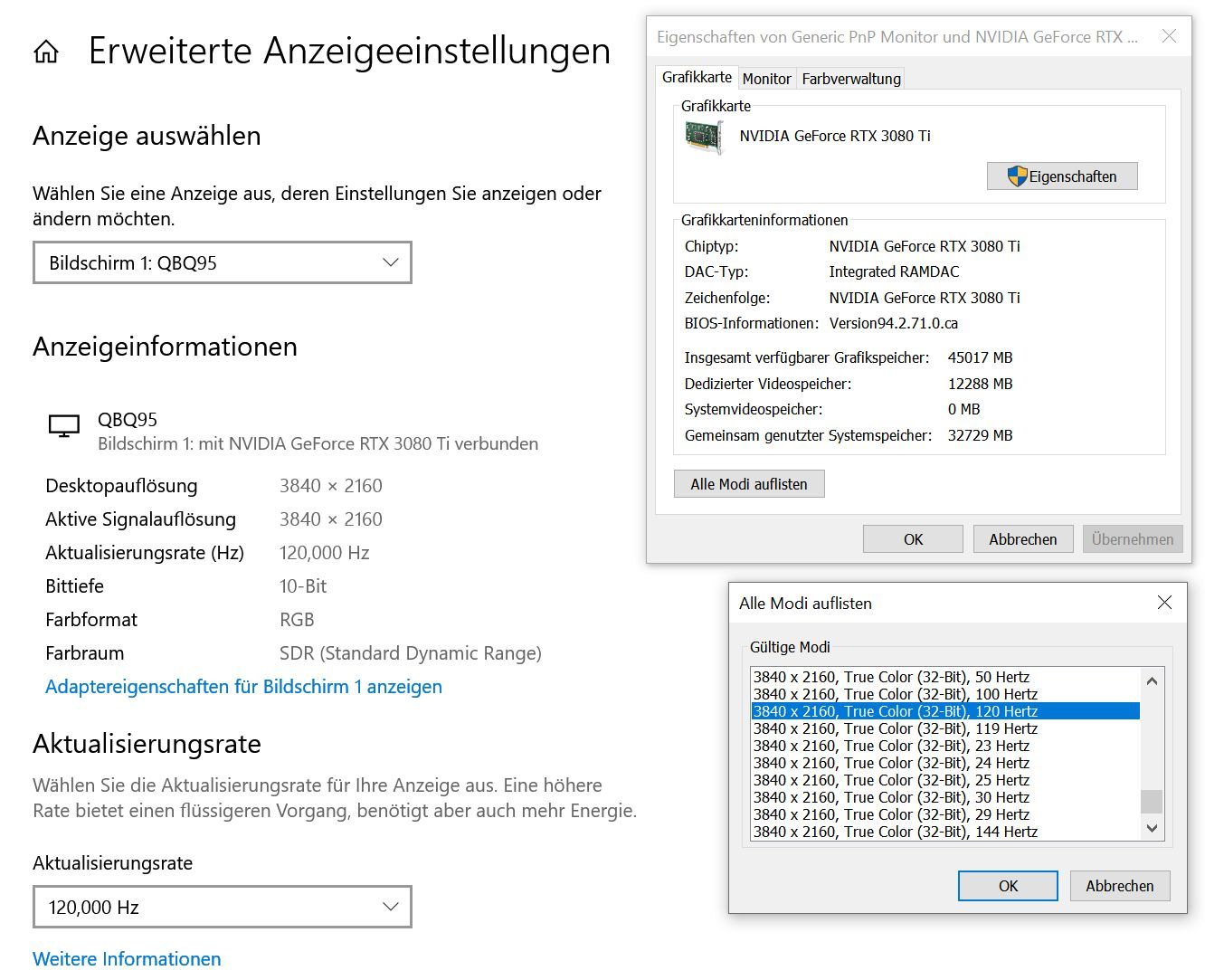Cancel the Alle Modi auflisten dialog with Abbrechen
The image size is (1205, 980).
[x=1120, y=886]
